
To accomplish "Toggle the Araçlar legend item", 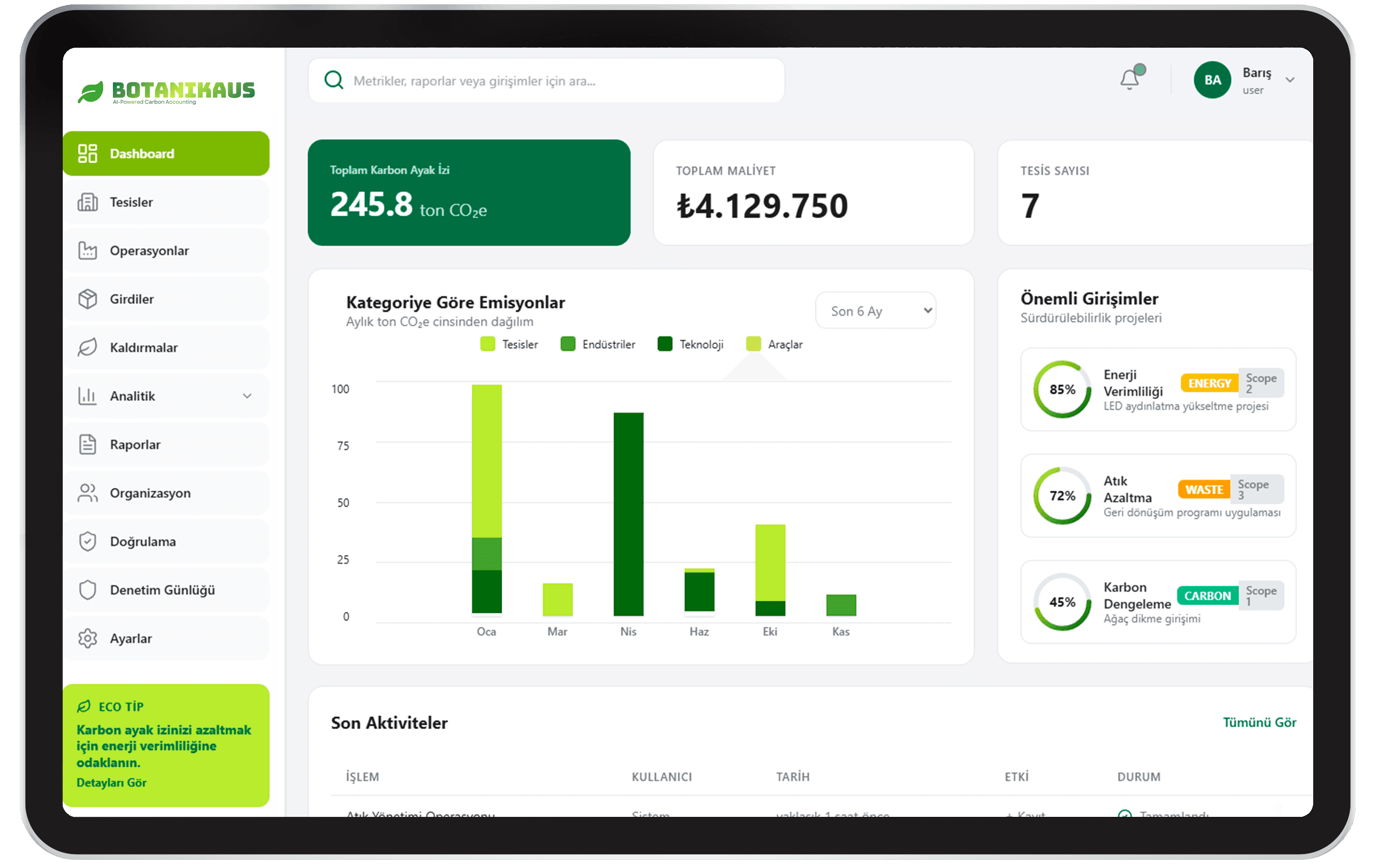I will 775,344.
